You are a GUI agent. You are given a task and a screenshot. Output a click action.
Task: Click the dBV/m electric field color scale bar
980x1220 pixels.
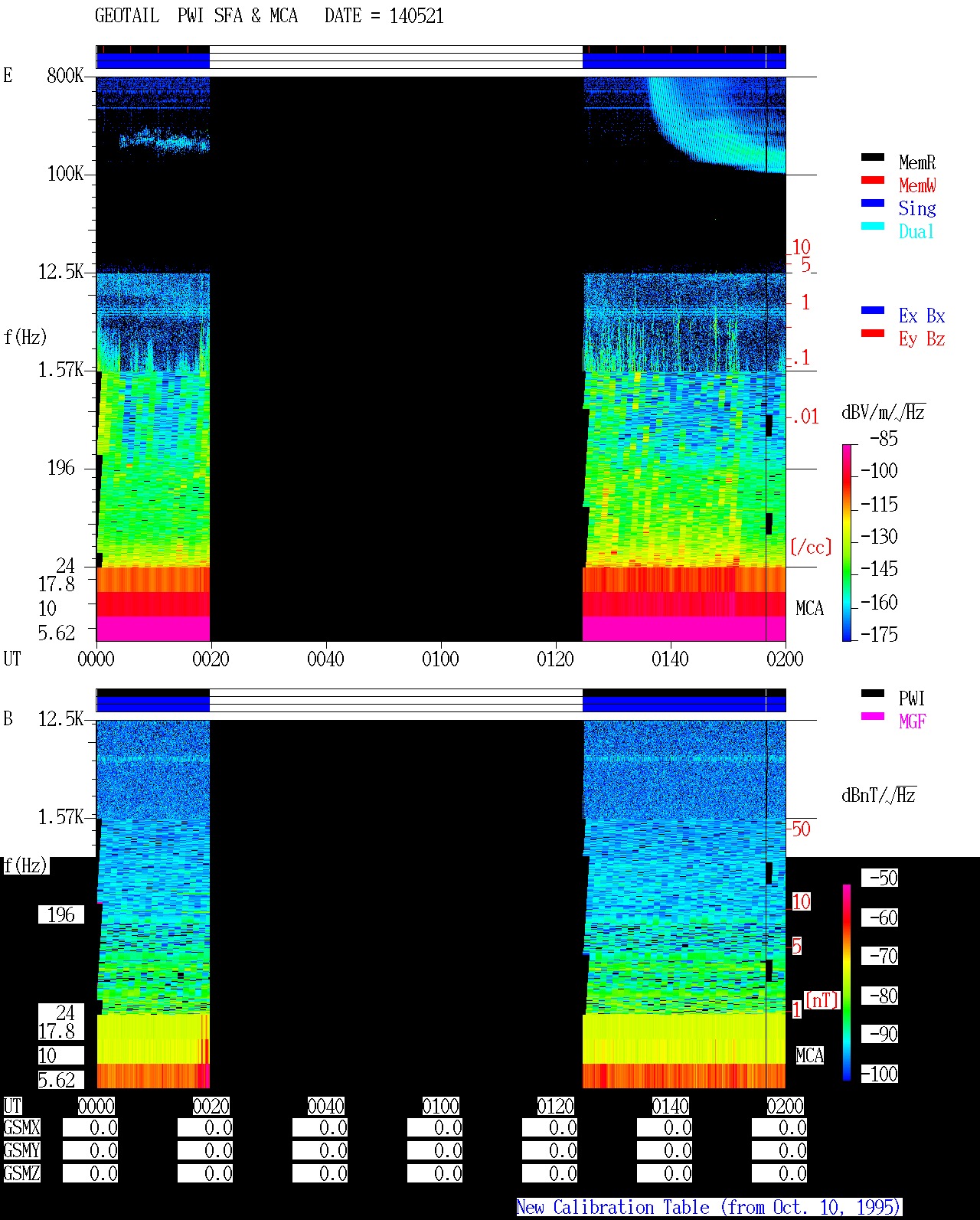coord(847,542)
